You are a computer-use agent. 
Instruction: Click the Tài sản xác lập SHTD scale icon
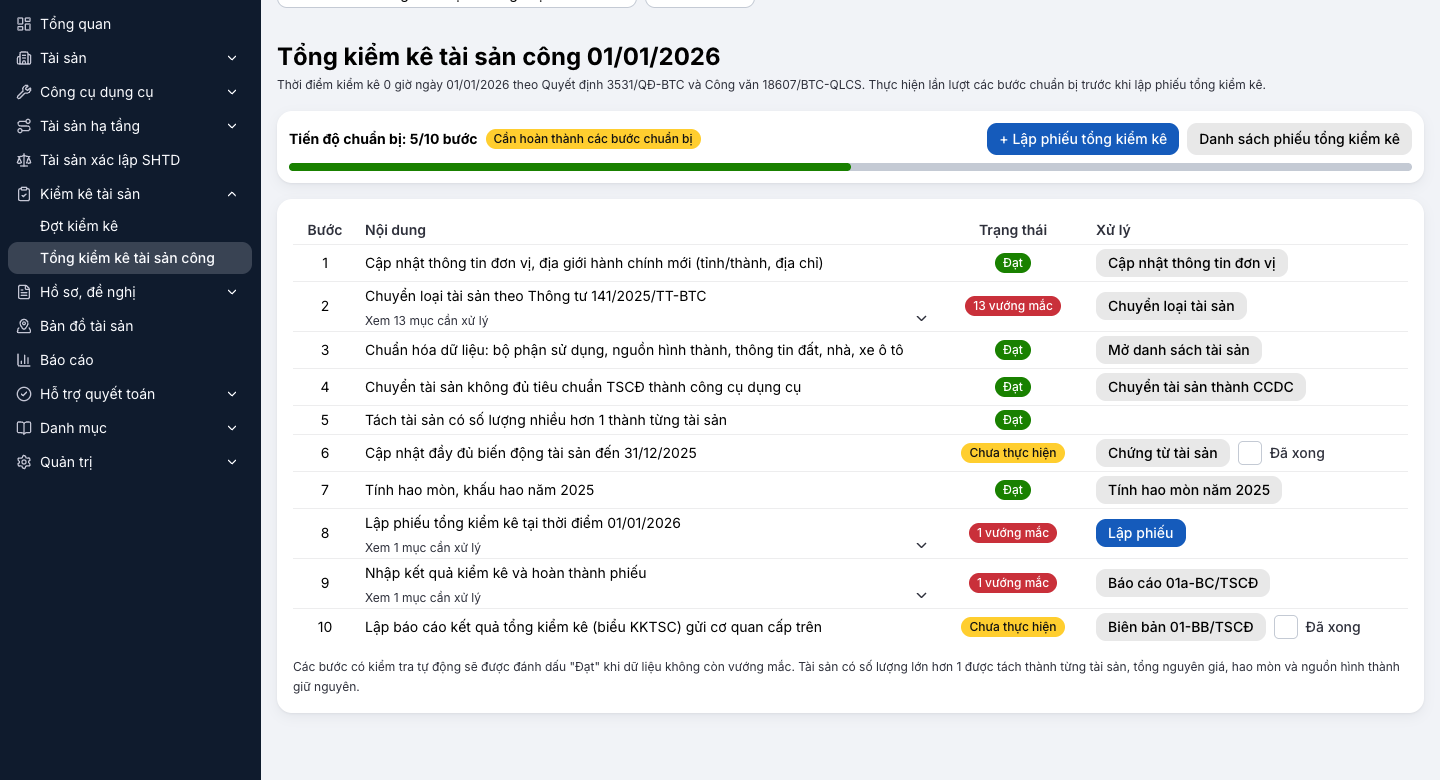point(24,160)
